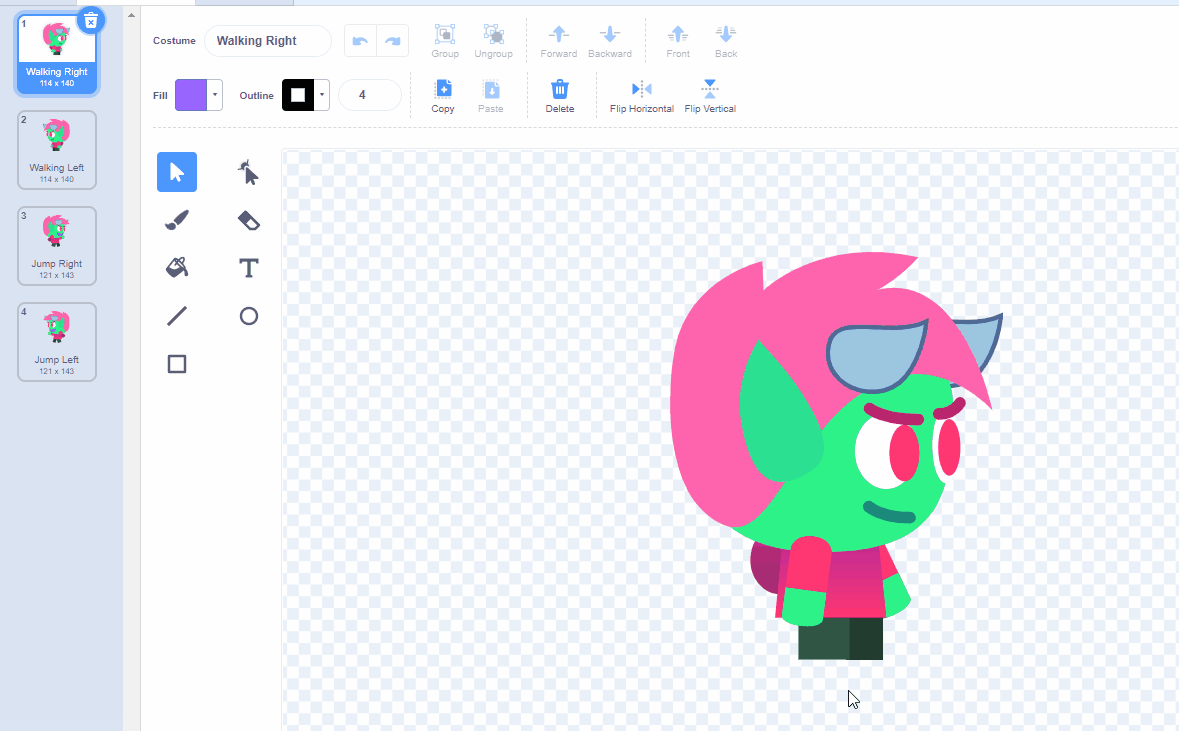Pick the Eraser tool
The image size is (1179, 731).
pos(248,220)
